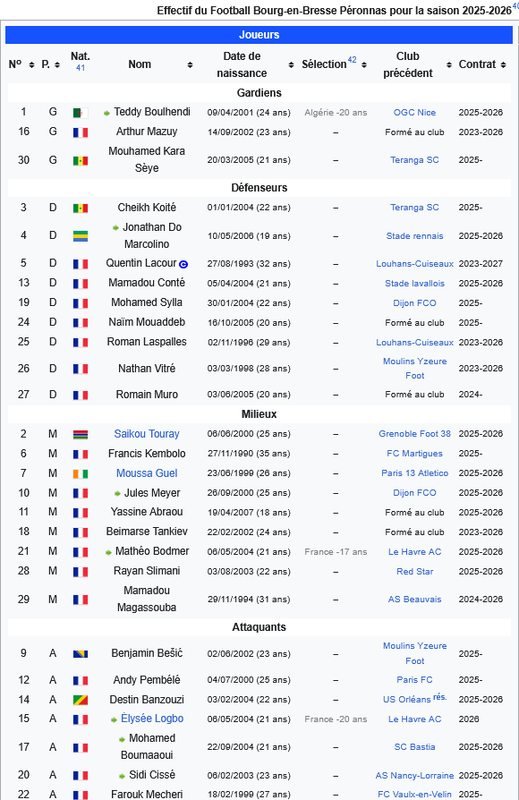Click the Congo flag beside Destin Banzouzi
The width and height of the screenshot is (519, 800).
coord(80,700)
